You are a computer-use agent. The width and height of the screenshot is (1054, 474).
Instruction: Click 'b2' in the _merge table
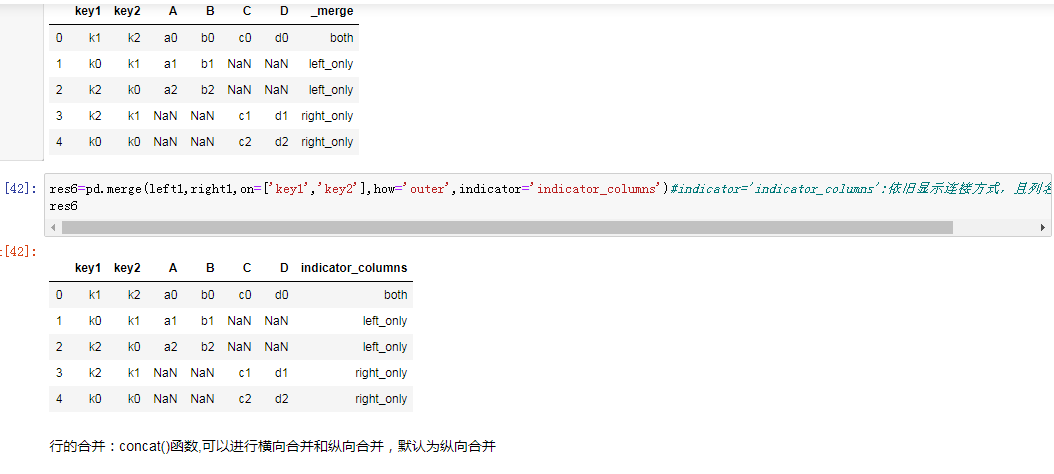[208, 90]
